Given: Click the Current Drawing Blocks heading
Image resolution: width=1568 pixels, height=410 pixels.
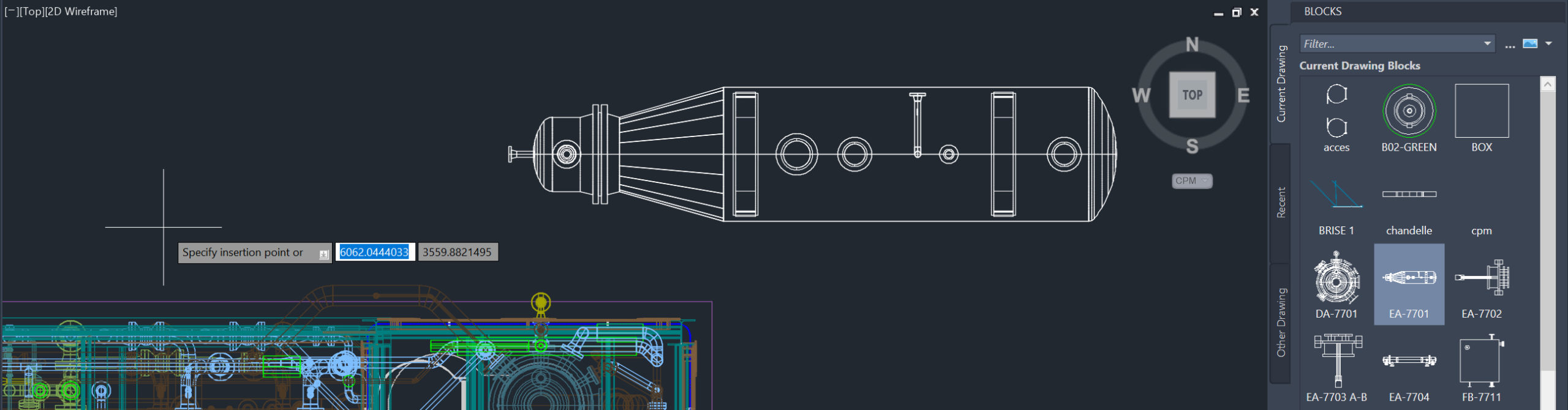Looking at the screenshot, I should (x=1360, y=65).
